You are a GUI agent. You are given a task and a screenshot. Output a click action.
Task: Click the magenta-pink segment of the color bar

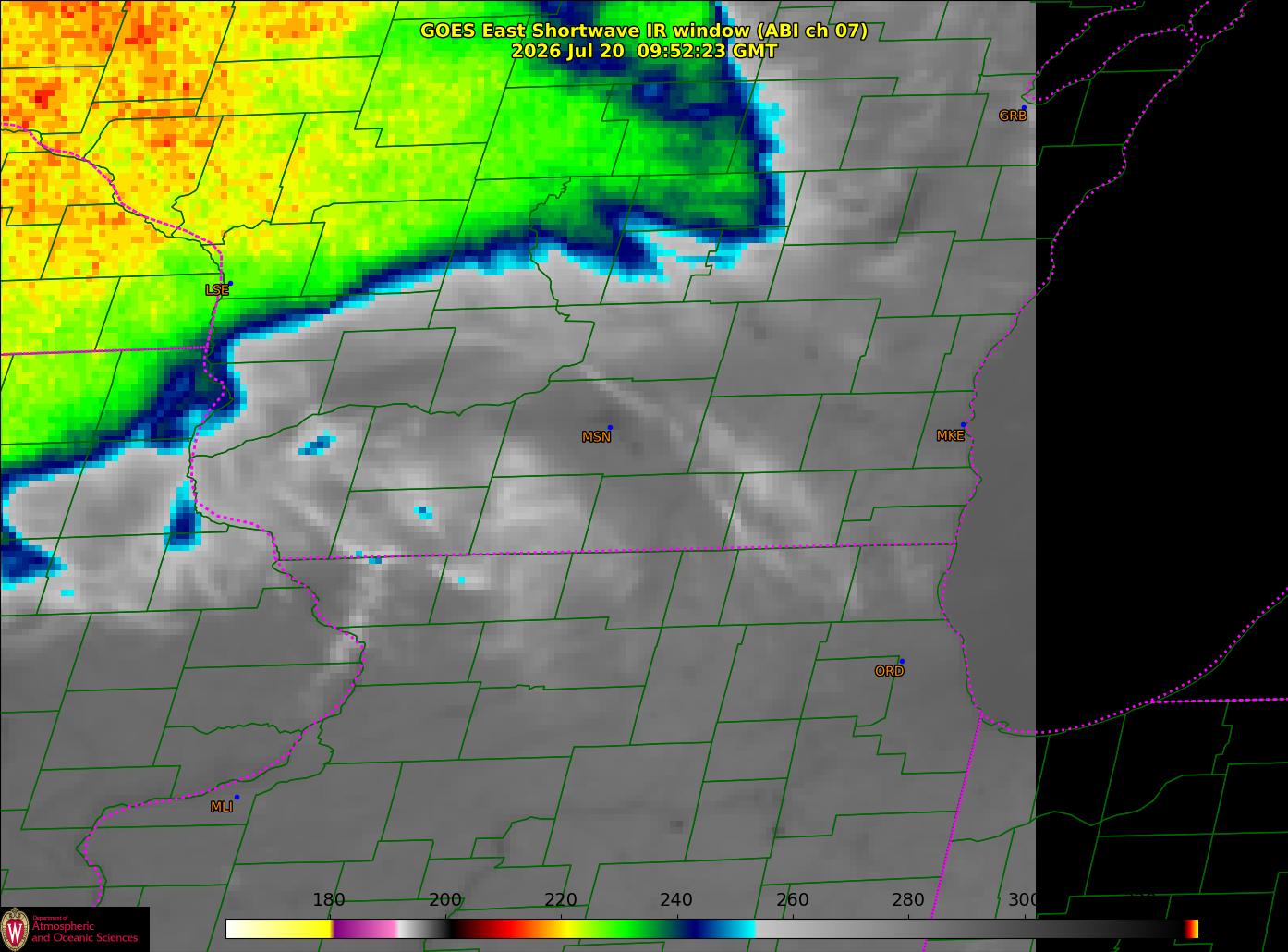click(x=366, y=929)
